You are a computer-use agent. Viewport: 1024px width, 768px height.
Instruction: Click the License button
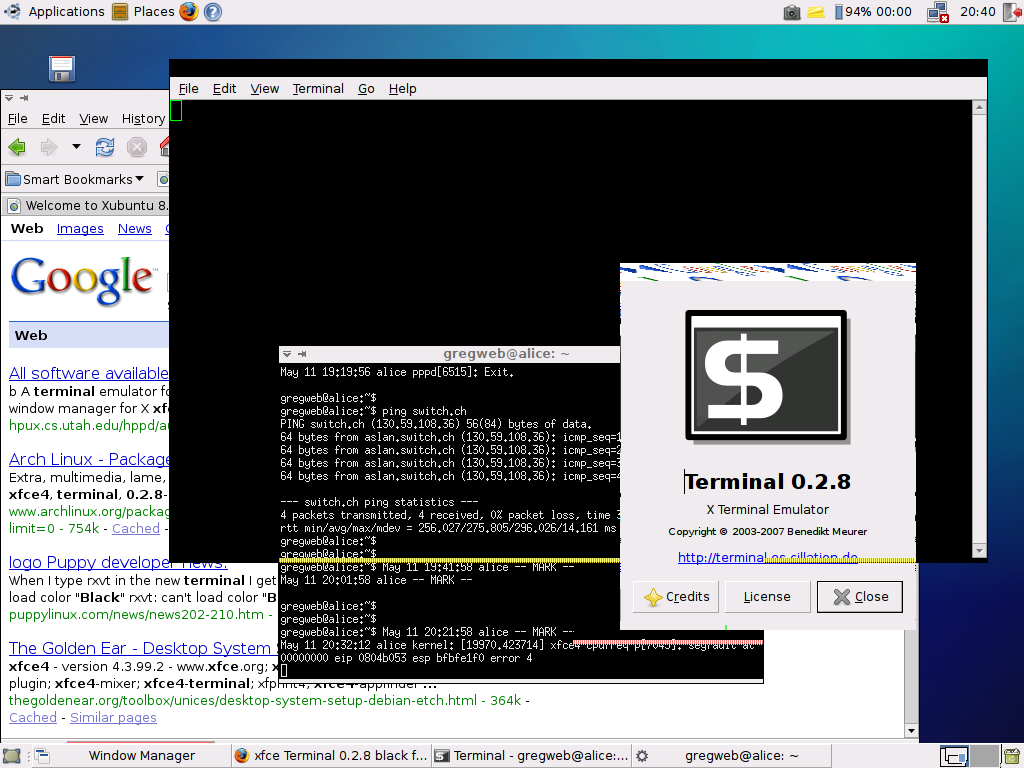pyautogui.click(x=767, y=597)
